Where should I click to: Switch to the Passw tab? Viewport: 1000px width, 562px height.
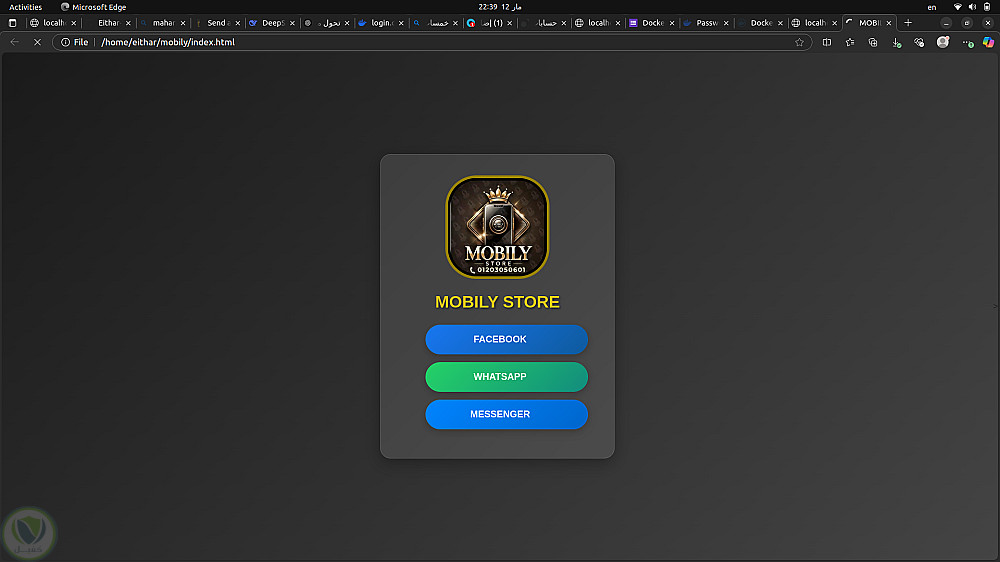705,23
